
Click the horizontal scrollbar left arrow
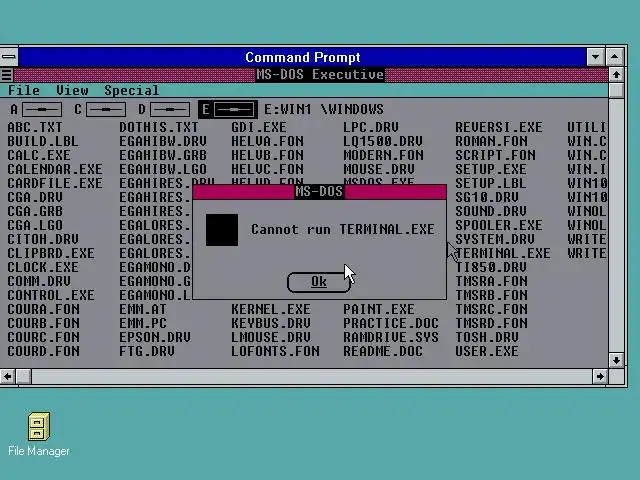(7, 376)
